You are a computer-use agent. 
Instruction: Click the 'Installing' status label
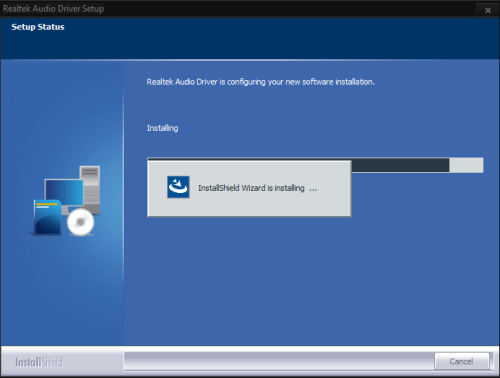[162, 128]
